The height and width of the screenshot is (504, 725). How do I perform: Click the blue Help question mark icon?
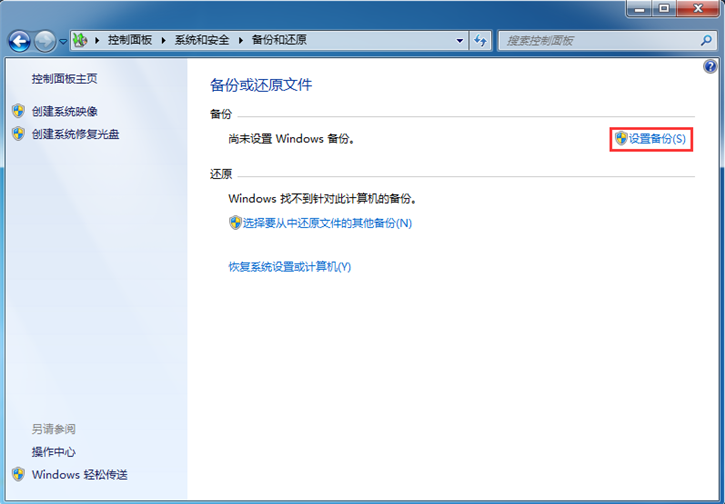point(711,67)
